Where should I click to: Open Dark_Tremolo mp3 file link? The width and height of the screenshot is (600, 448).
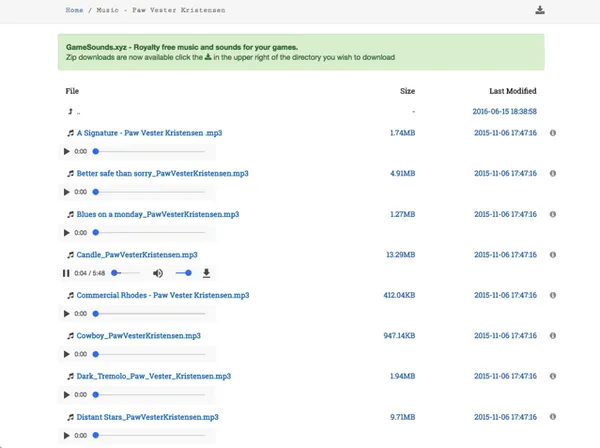click(153, 376)
